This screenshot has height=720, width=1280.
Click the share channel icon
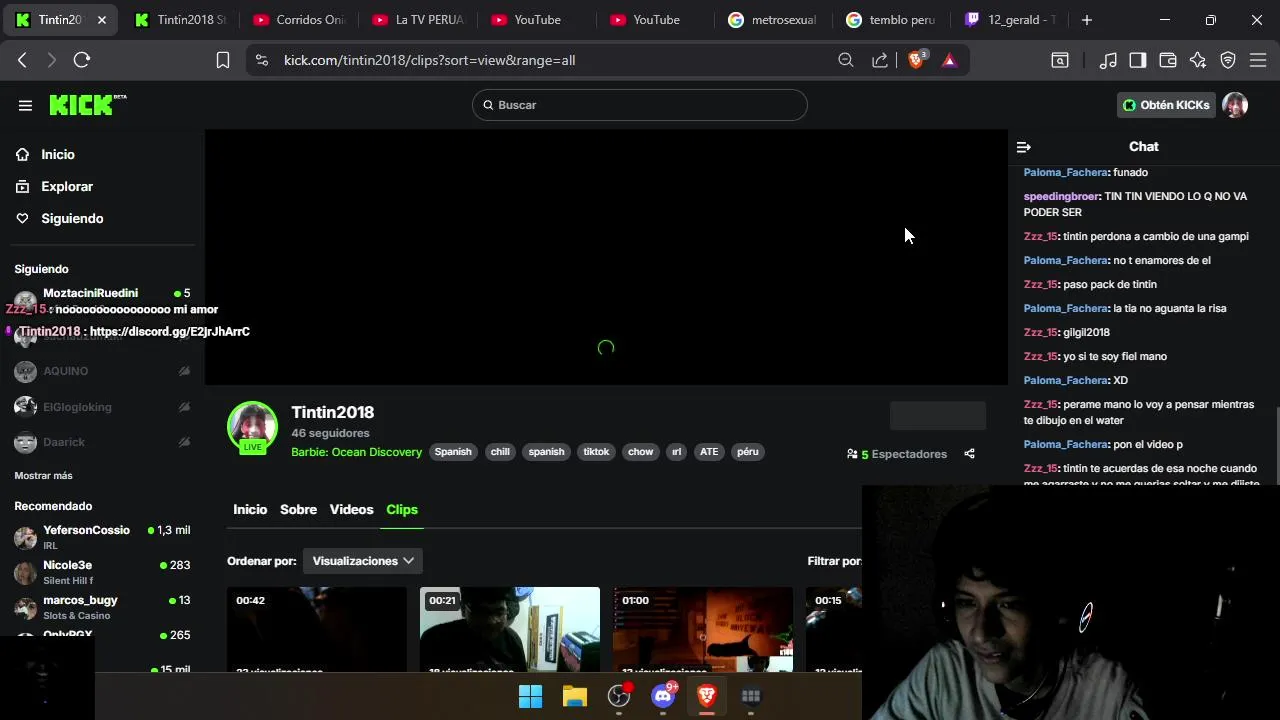coord(969,454)
